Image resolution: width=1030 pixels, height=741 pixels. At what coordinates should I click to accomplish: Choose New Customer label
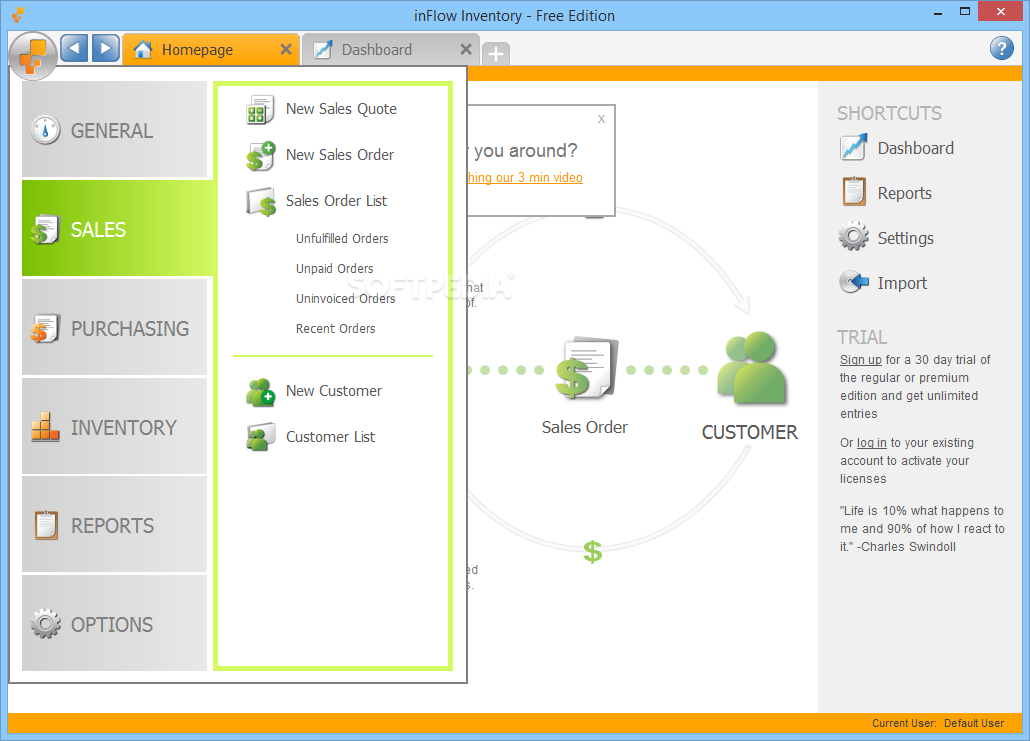(334, 391)
